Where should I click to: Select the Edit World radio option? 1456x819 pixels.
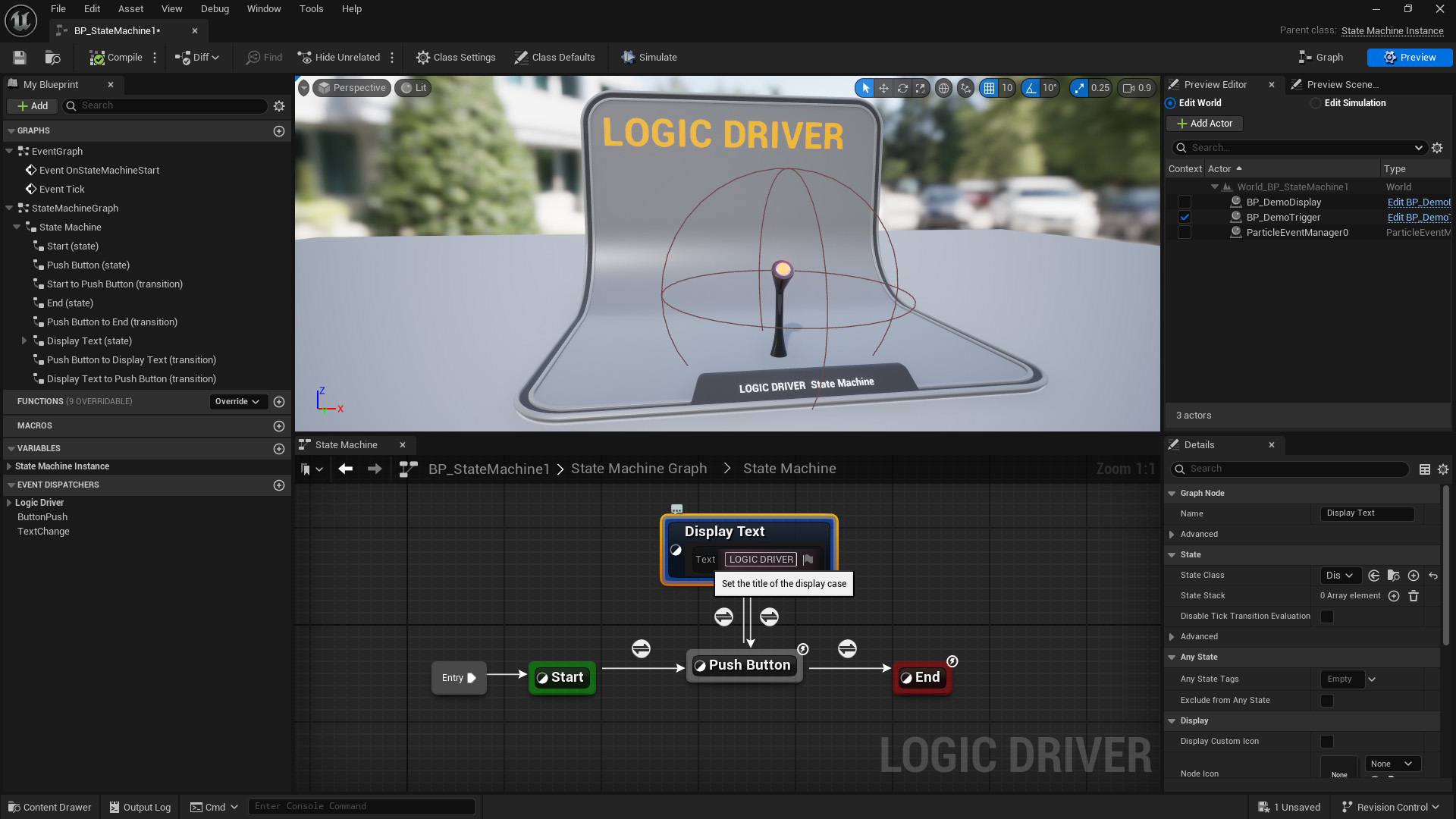tap(1171, 103)
